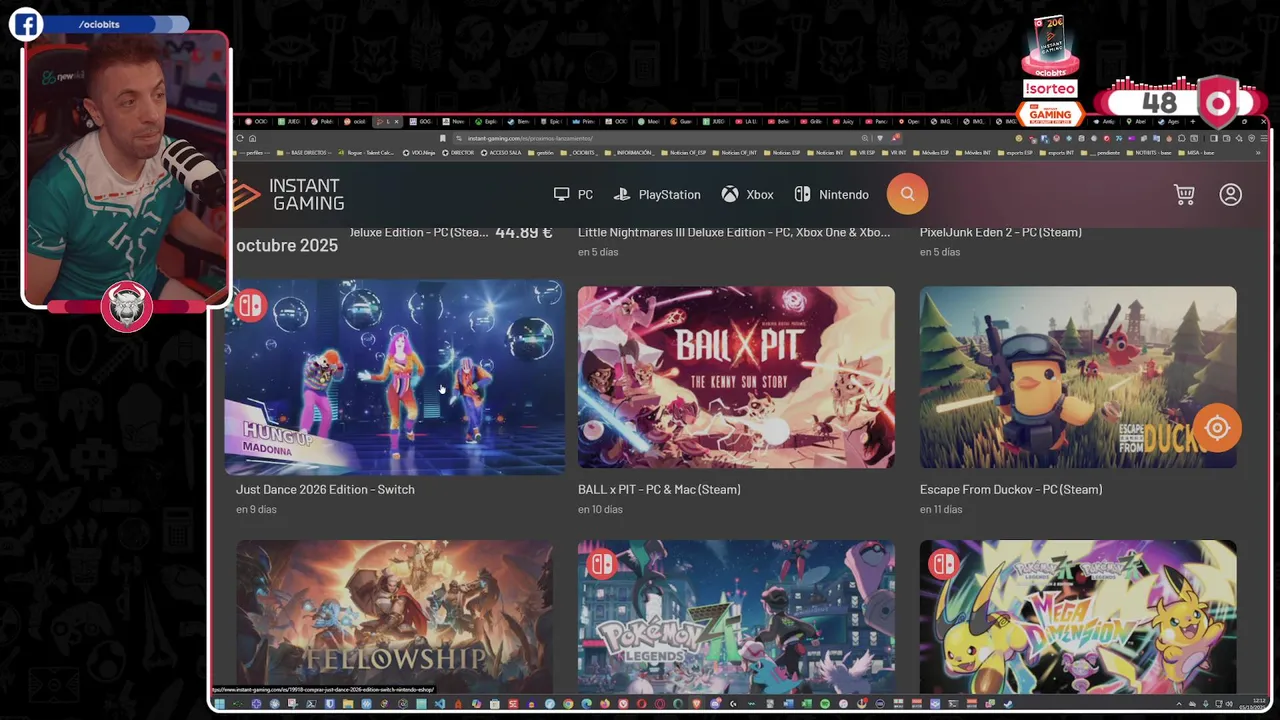1280x720 pixels.
Task: Open the _OCIOBITS_ bookmark folder
Action: (x=579, y=153)
